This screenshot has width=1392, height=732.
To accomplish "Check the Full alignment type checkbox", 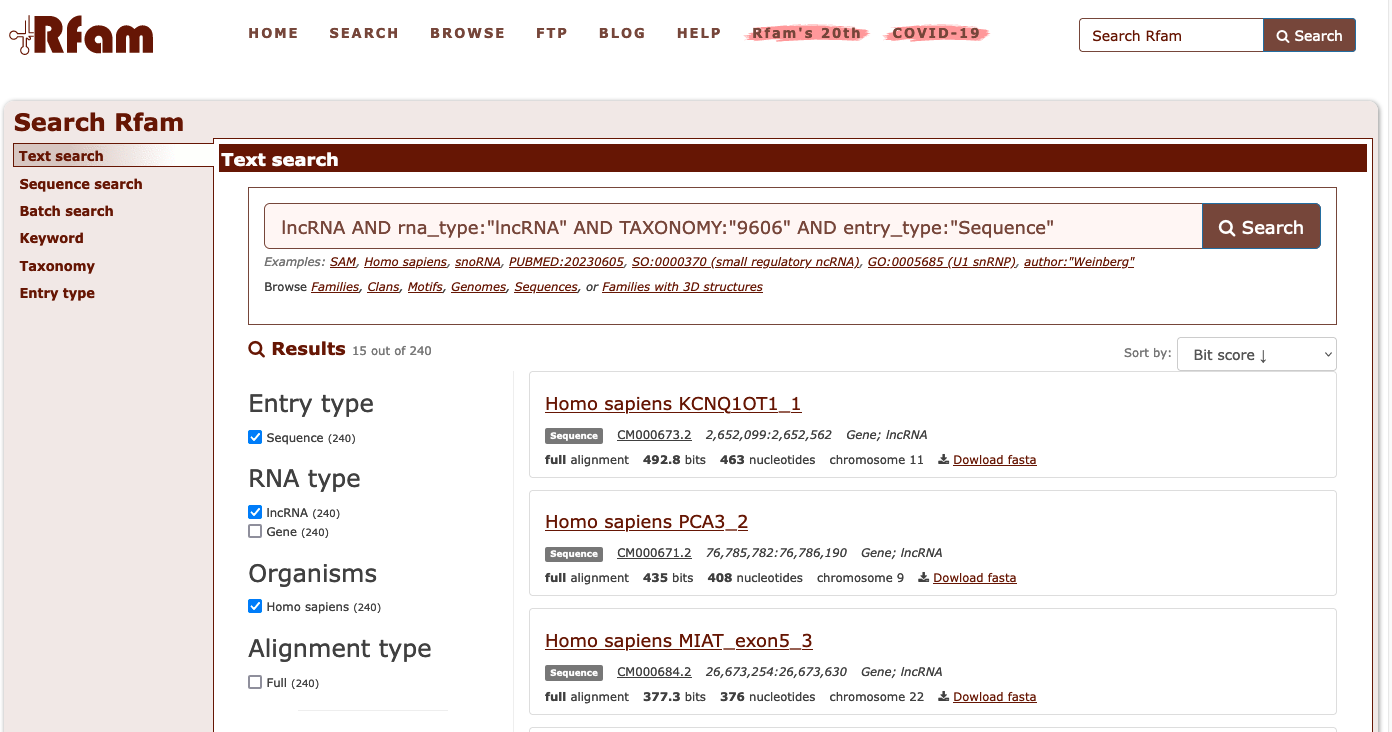I will tap(255, 682).
